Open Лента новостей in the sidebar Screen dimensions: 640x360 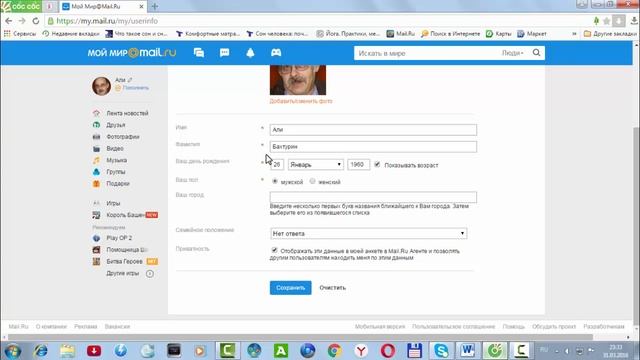pyautogui.click(x=127, y=113)
